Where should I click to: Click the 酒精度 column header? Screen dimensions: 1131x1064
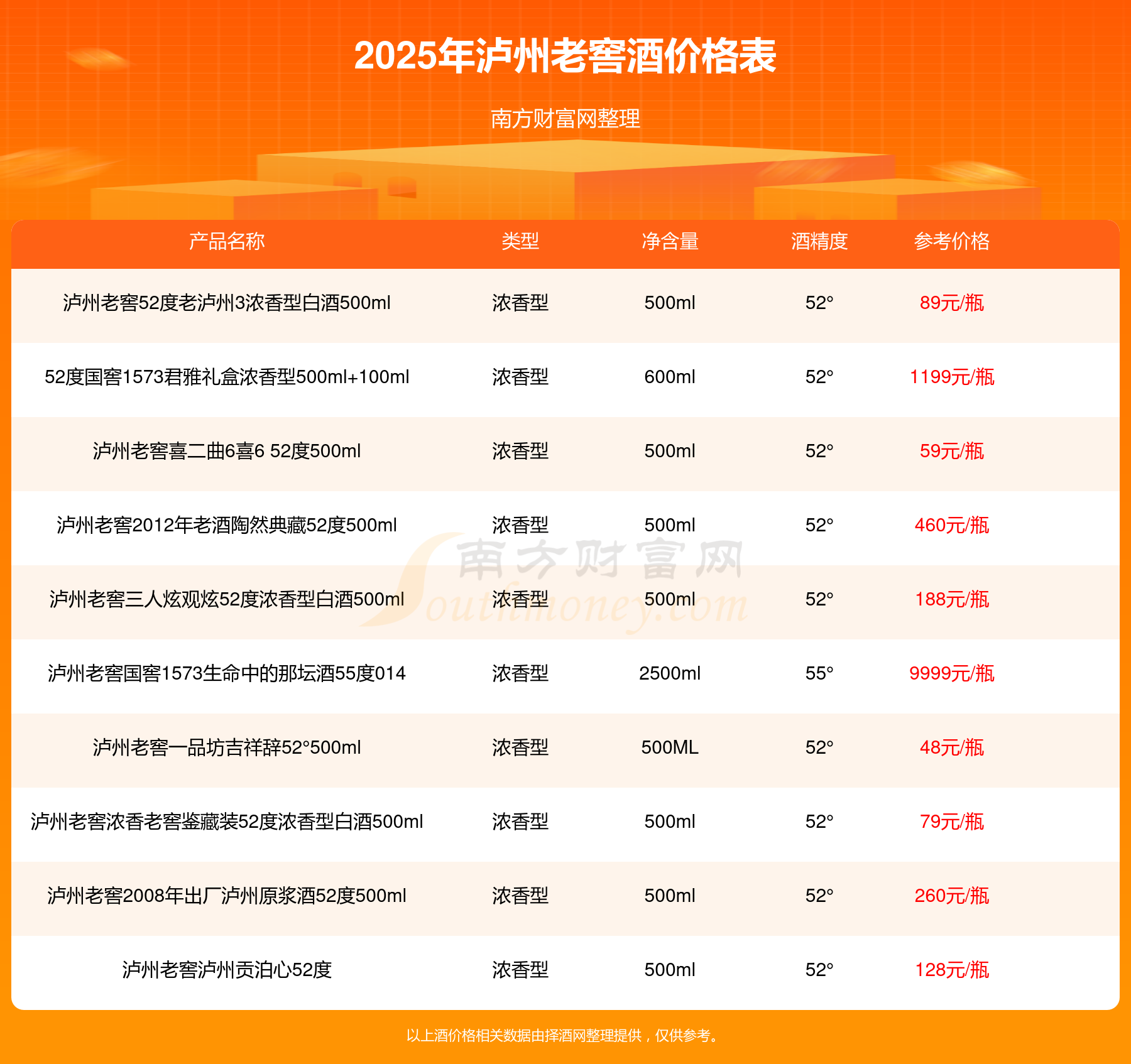click(819, 241)
